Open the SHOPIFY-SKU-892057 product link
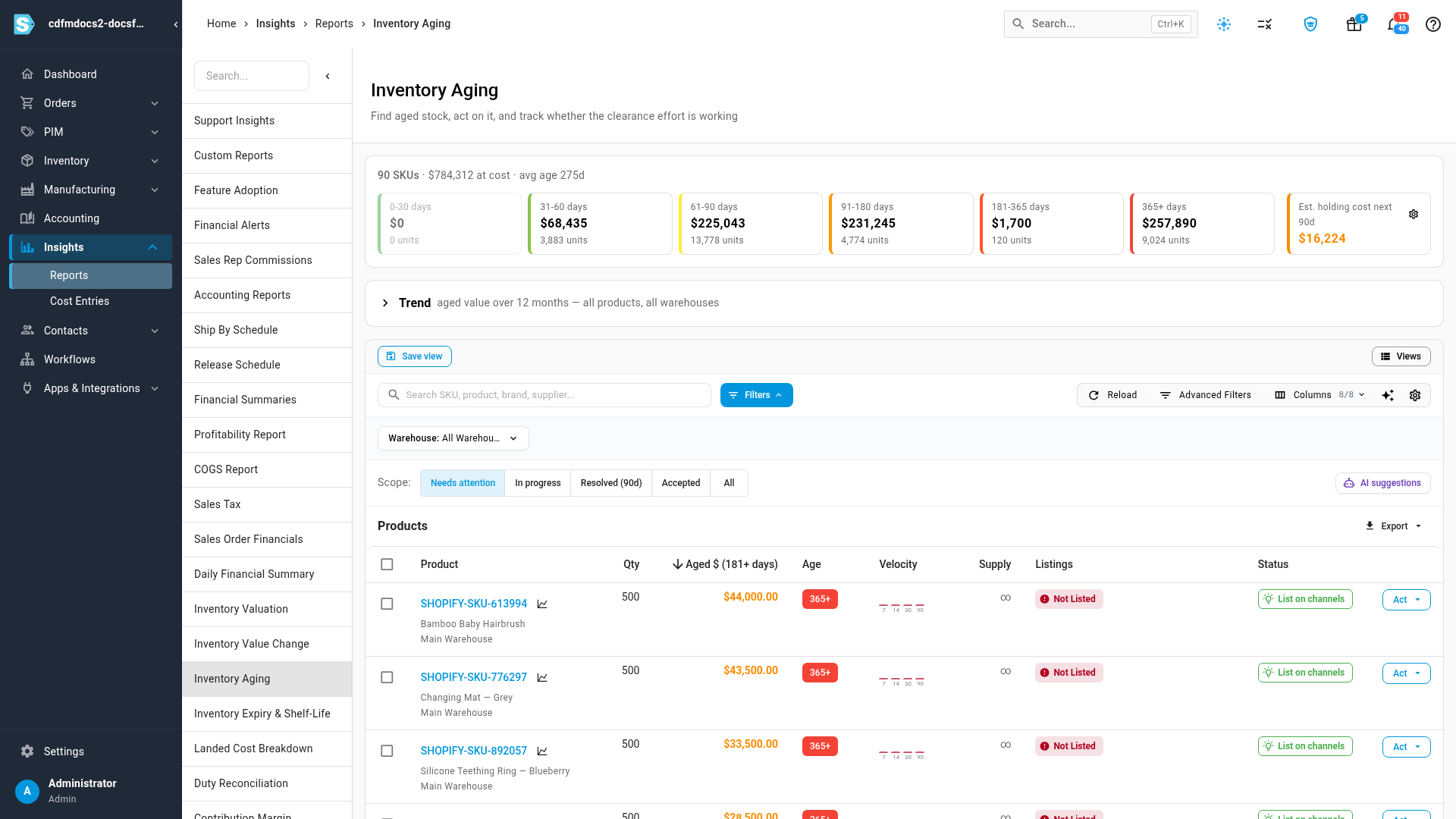Viewport: 1456px width, 819px height. [x=473, y=751]
